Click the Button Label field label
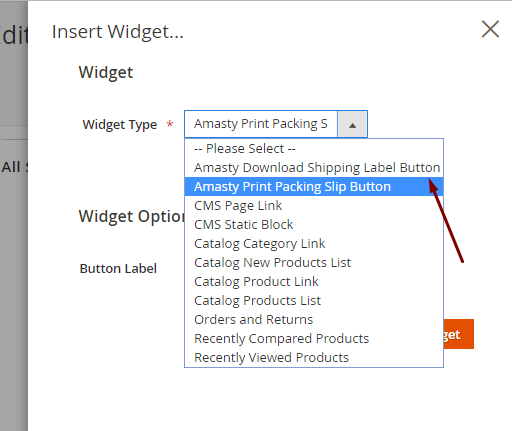512x431 pixels. [118, 268]
